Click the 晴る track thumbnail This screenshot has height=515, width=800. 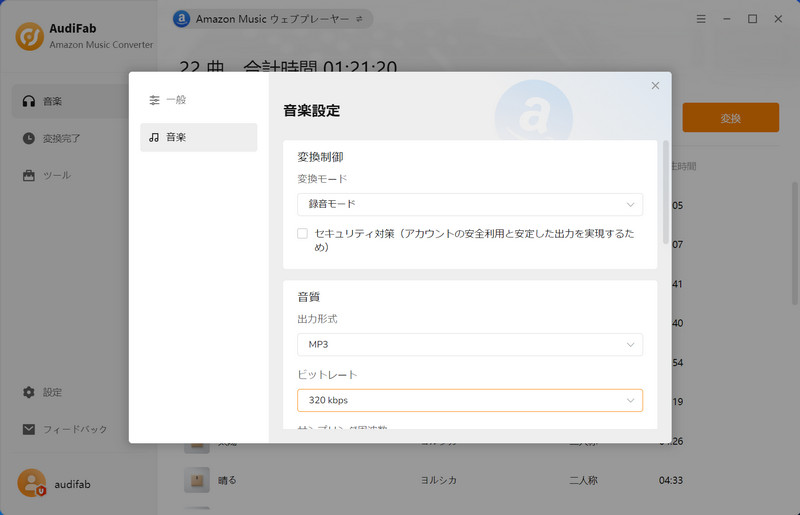click(x=197, y=480)
